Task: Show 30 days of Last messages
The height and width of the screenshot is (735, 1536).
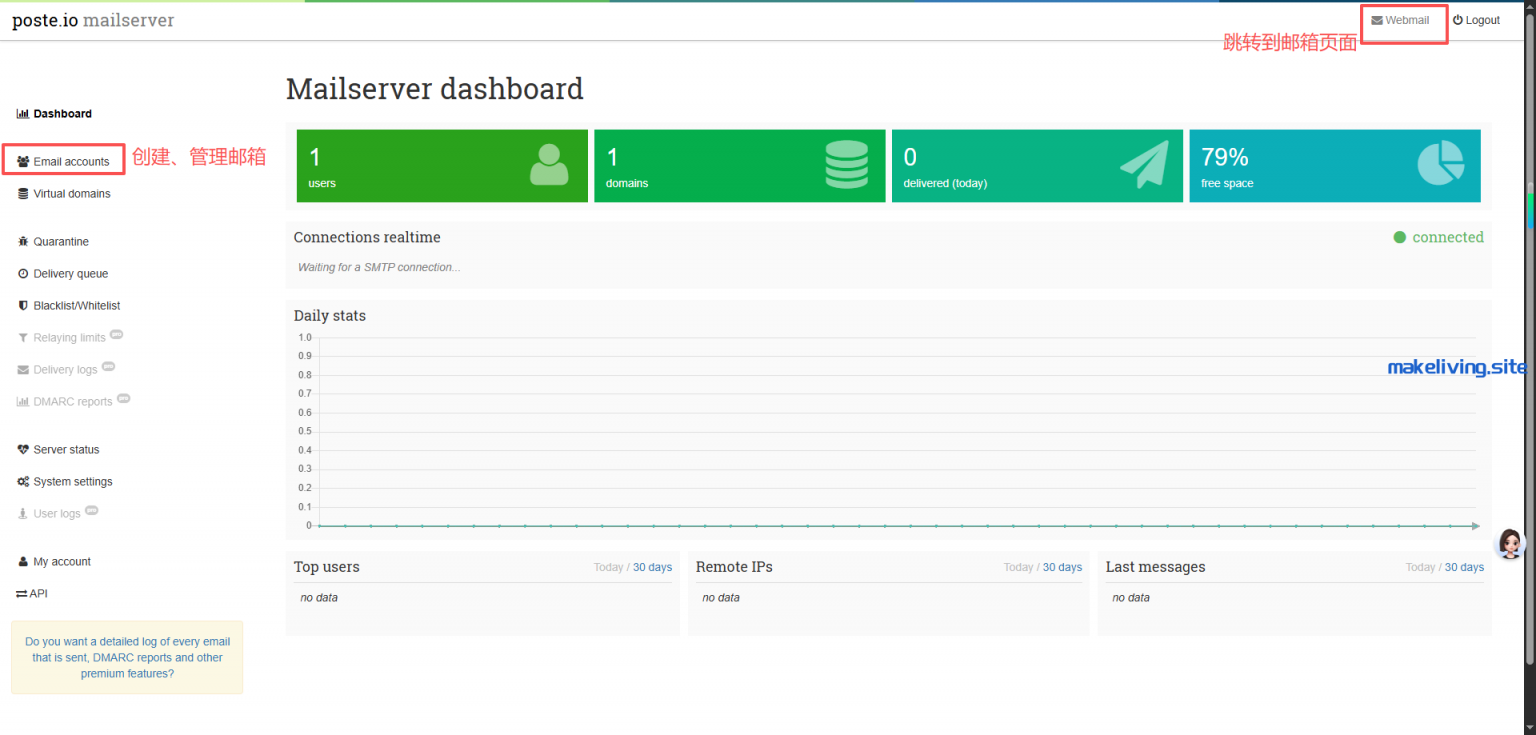Action: tap(1464, 567)
